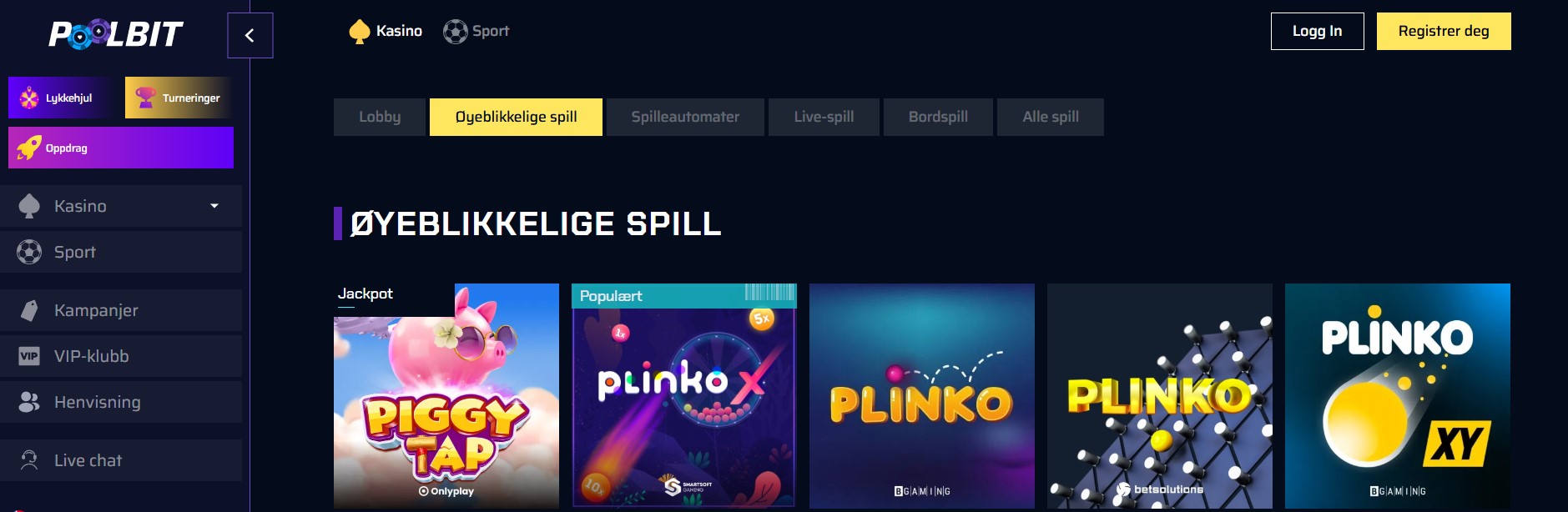Click the soccer ball Sport icon in sidebar

click(x=29, y=252)
